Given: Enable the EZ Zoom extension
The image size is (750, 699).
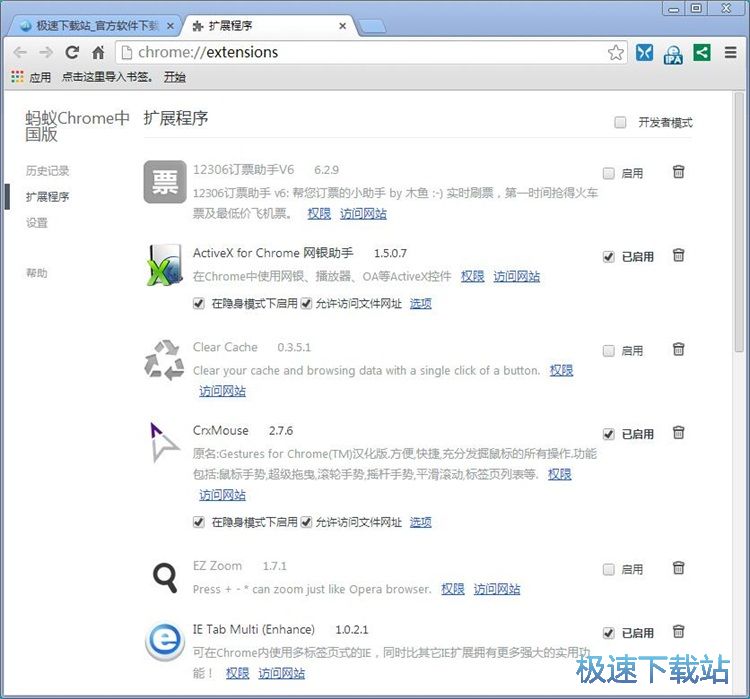Looking at the screenshot, I should click(x=608, y=569).
